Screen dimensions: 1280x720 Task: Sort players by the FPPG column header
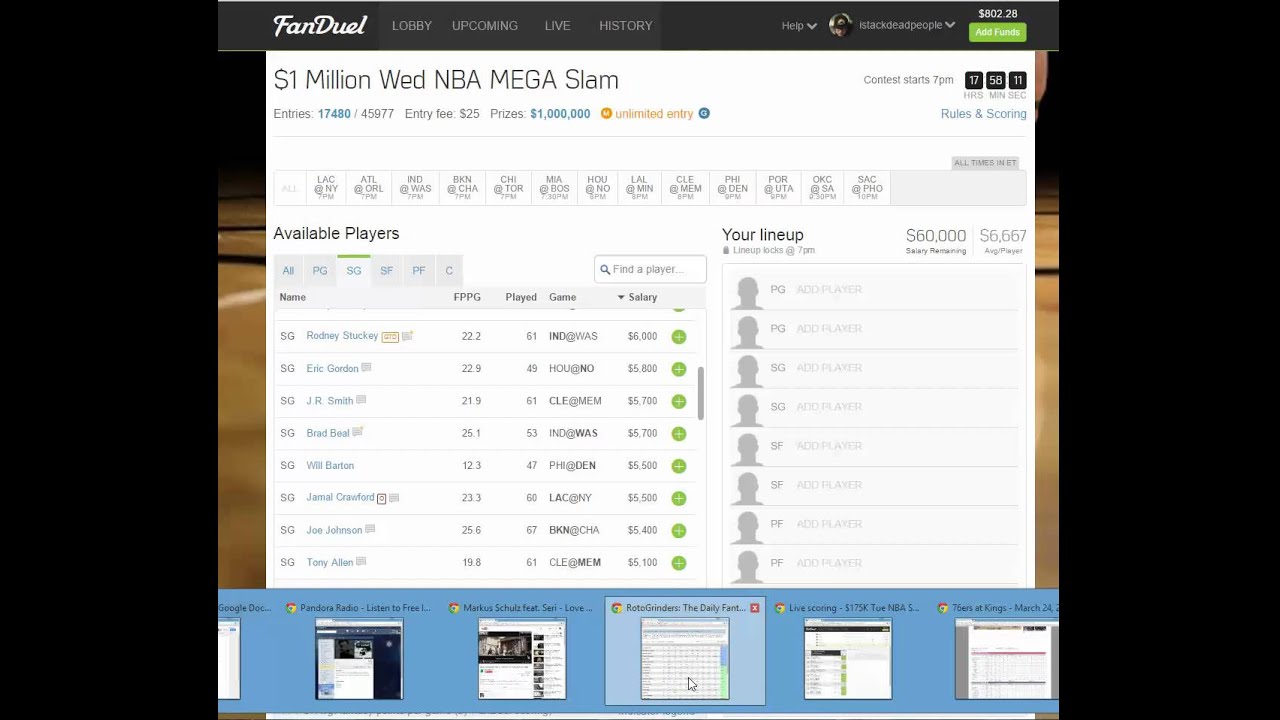tap(467, 297)
